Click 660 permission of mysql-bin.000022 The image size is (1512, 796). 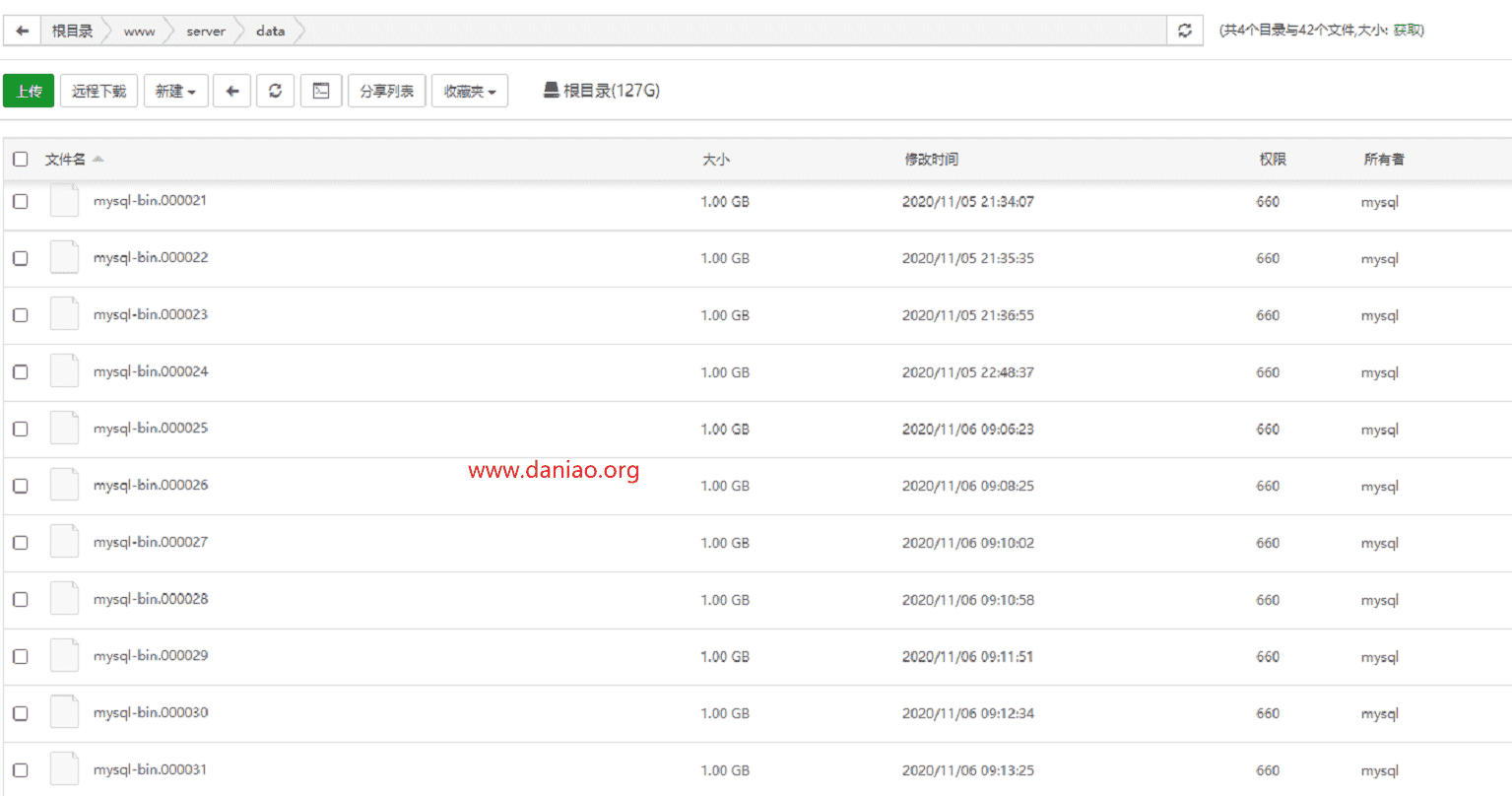pos(1268,258)
